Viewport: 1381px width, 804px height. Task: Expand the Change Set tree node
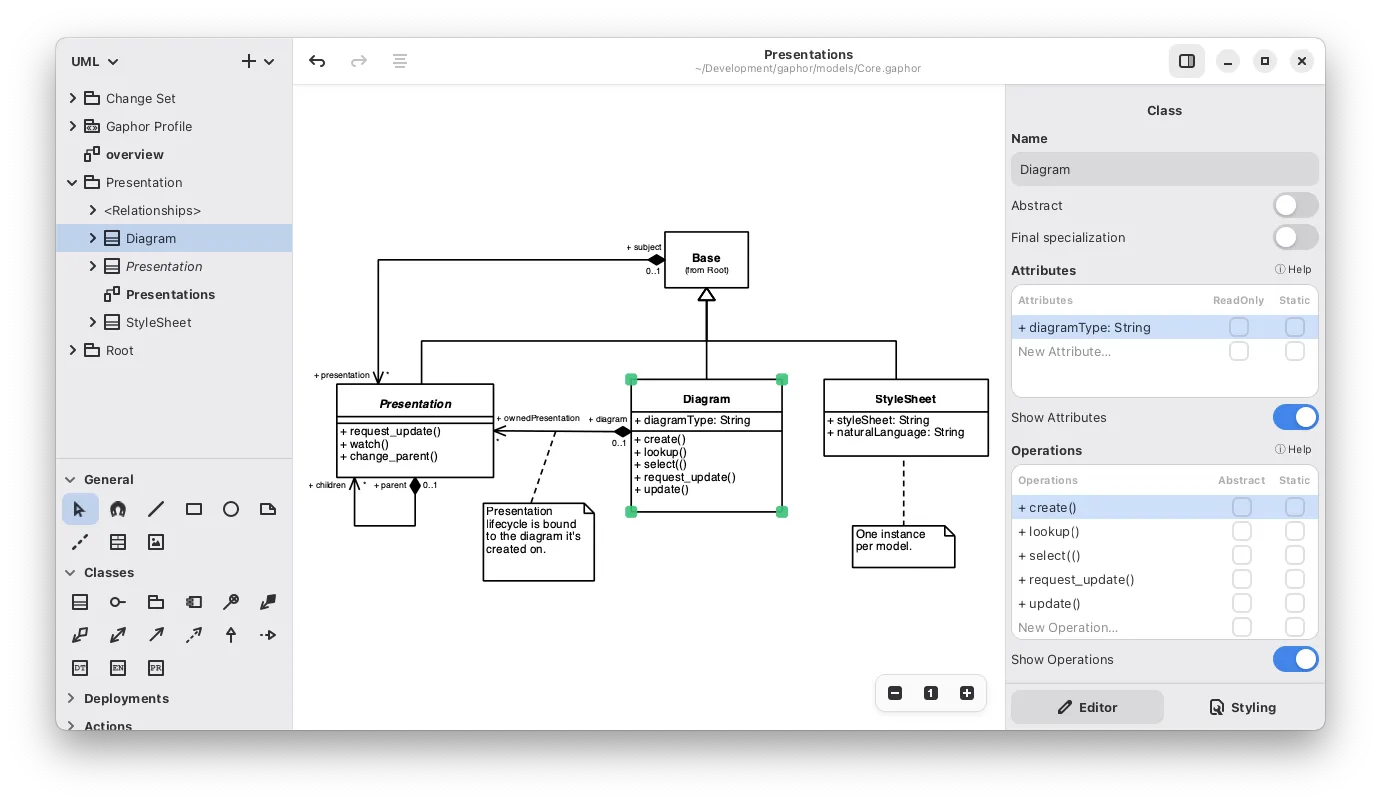[x=72, y=98]
